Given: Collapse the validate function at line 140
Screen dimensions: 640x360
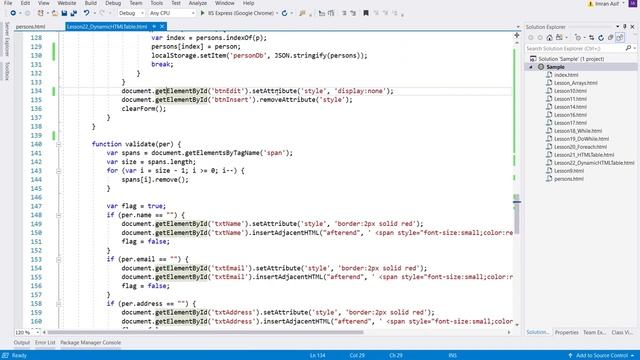Looking at the screenshot, I should click(x=58, y=144).
